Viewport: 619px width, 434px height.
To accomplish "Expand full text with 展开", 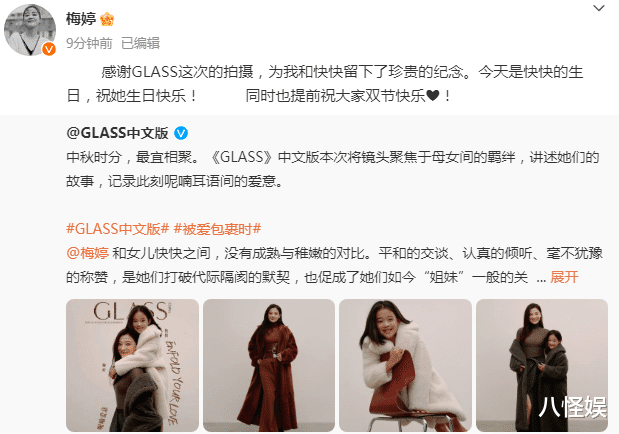I will pyautogui.click(x=564, y=277).
